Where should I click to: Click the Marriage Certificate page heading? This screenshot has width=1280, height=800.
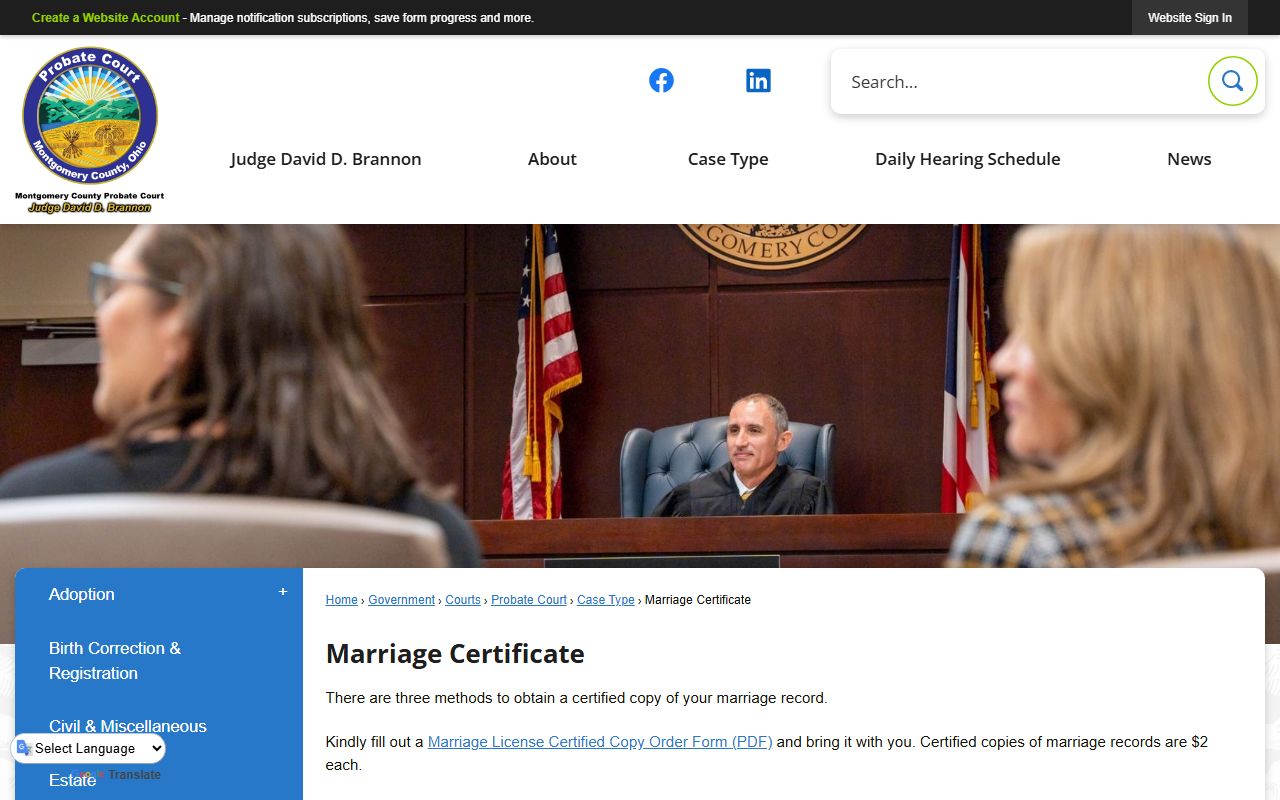point(455,654)
